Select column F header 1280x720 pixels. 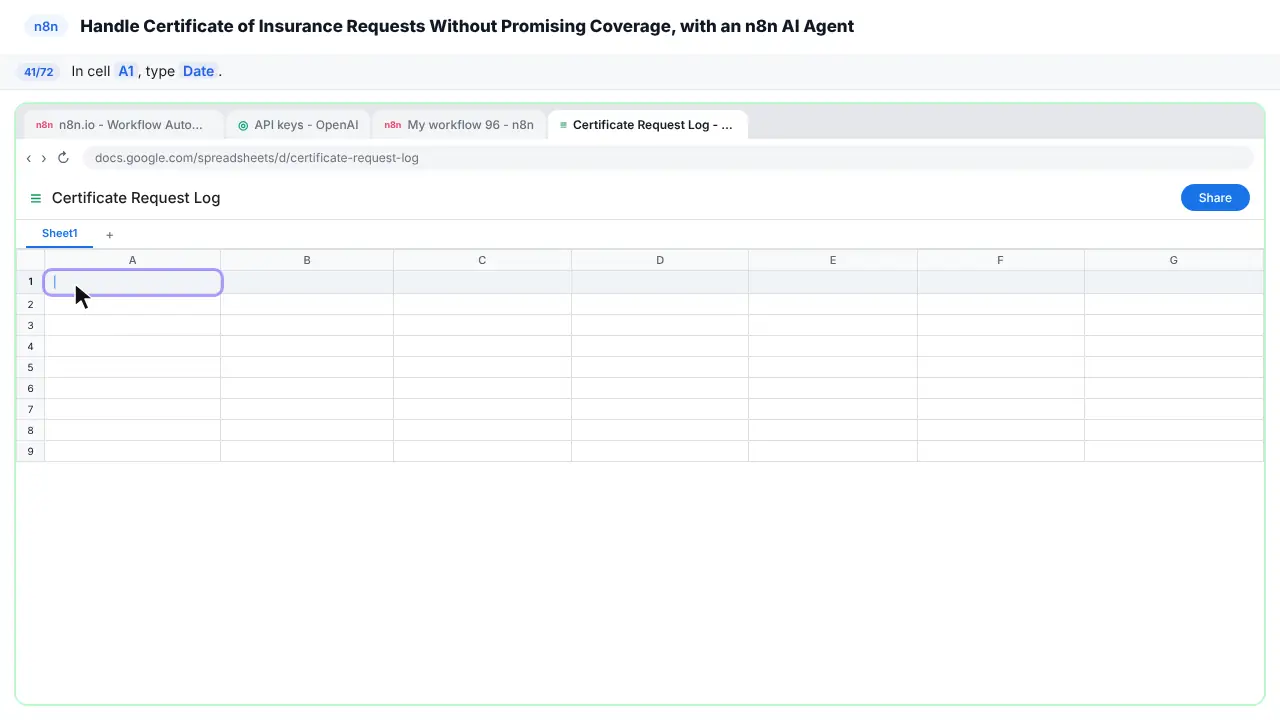(1001, 260)
